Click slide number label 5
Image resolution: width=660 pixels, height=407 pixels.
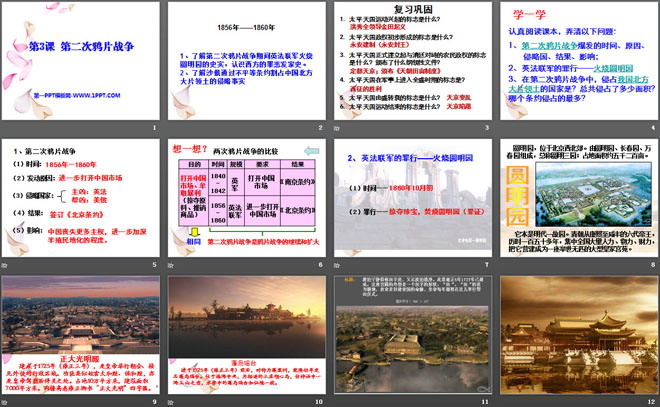(154, 265)
